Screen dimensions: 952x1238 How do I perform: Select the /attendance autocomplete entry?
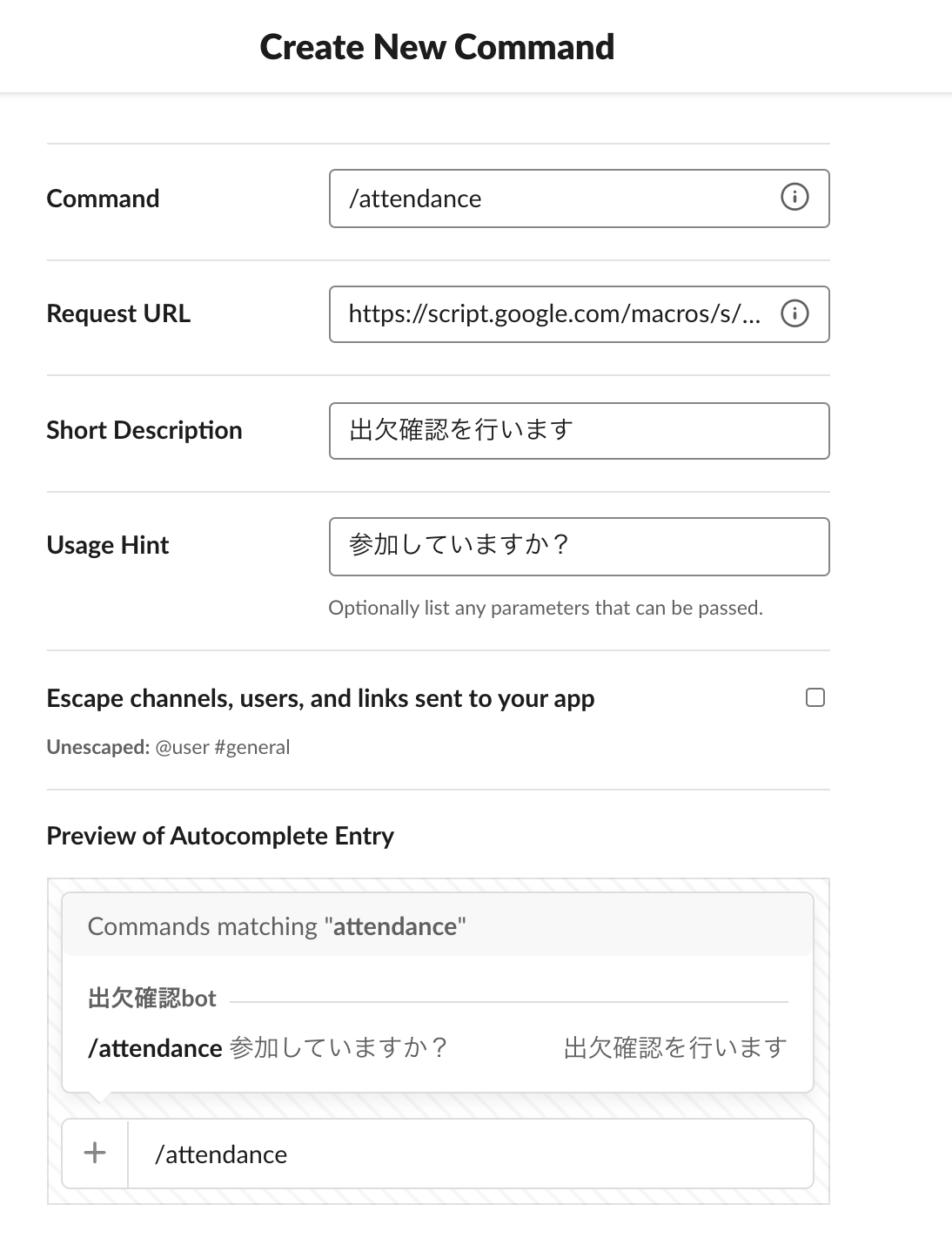click(x=438, y=1047)
